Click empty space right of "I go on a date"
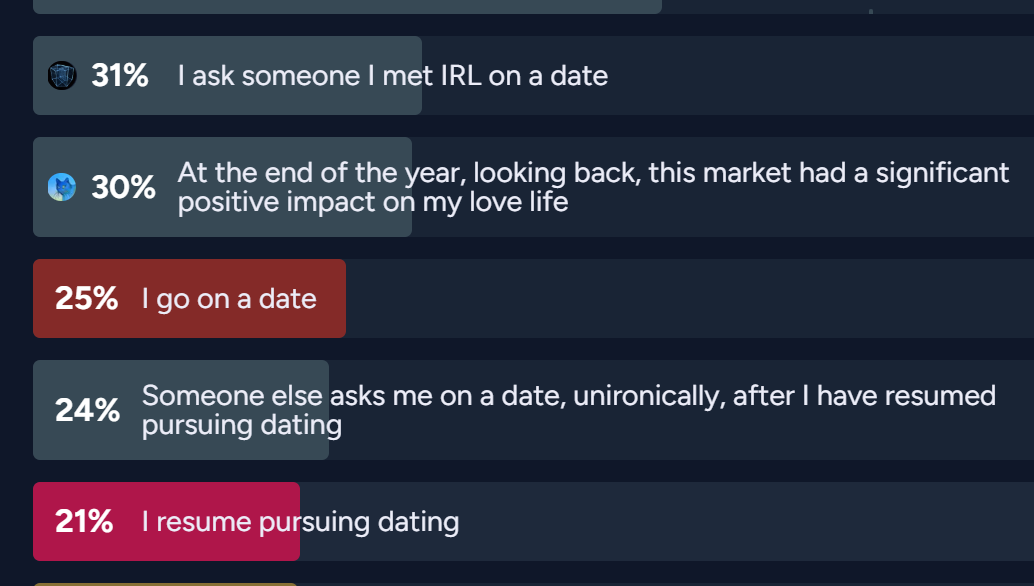1034x586 pixels. (680, 298)
